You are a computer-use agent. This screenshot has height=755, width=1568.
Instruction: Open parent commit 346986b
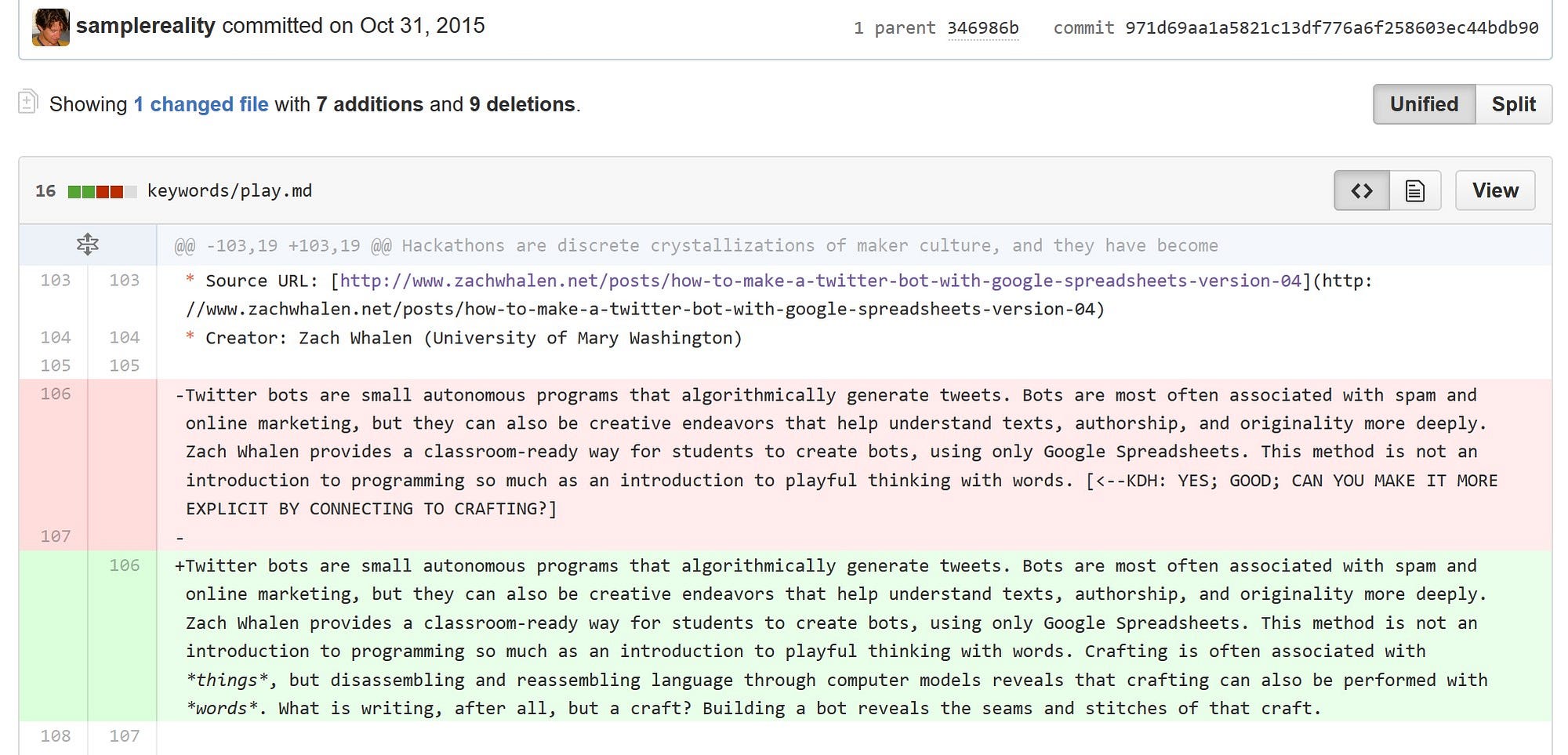tap(982, 28)
